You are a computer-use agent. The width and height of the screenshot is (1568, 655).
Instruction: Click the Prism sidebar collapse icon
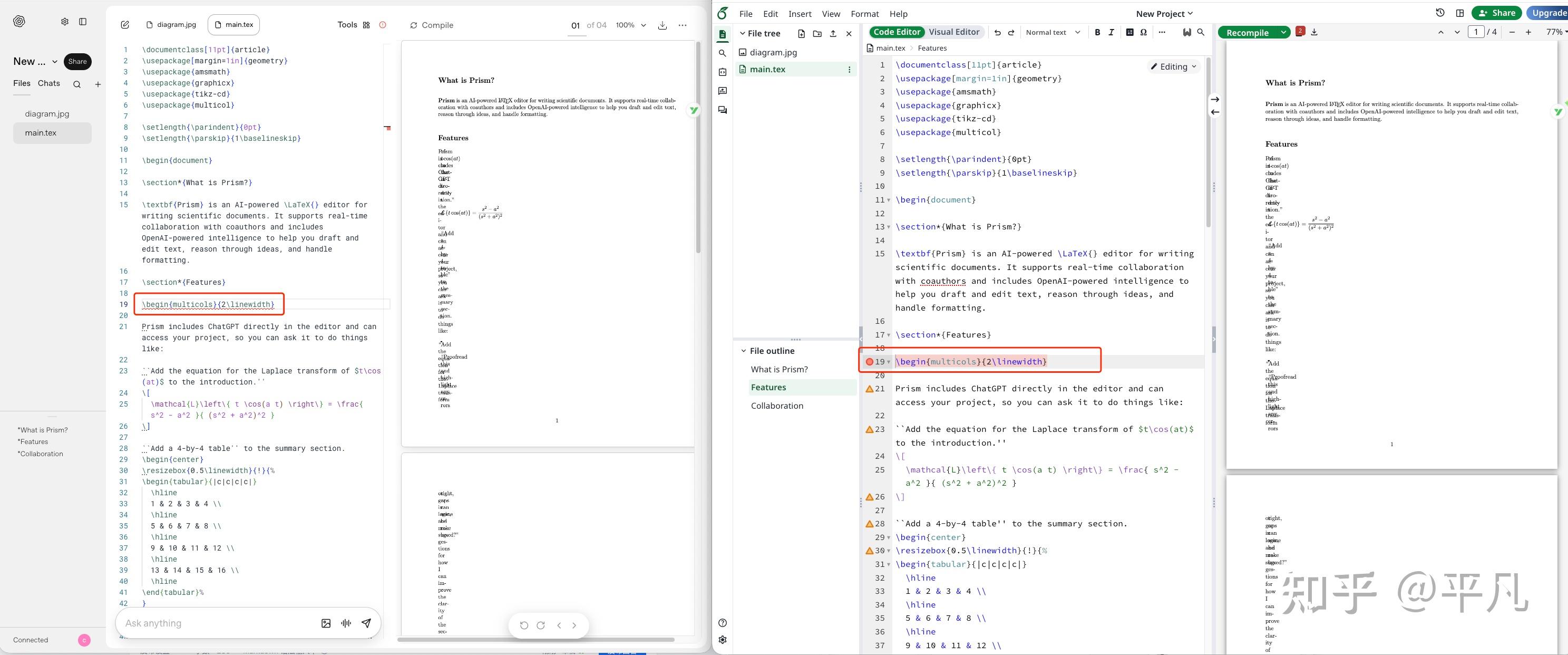point(83,21)
